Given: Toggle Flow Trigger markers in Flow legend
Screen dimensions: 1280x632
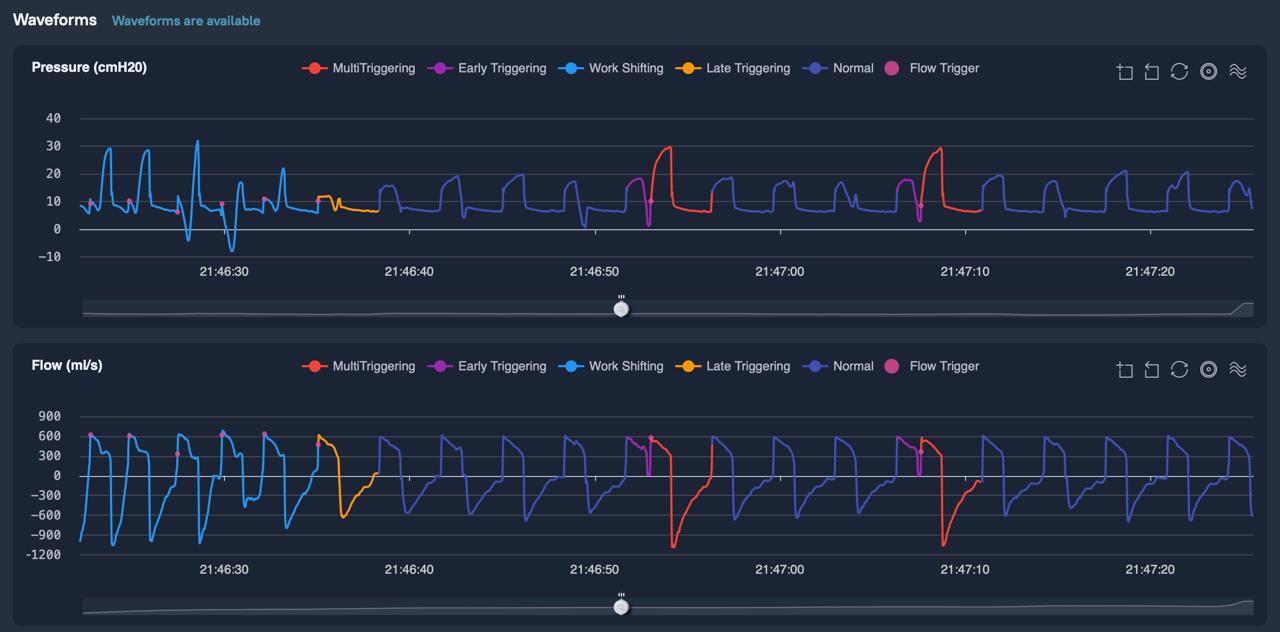Looking at the screenshot, I should pos(932,366).
